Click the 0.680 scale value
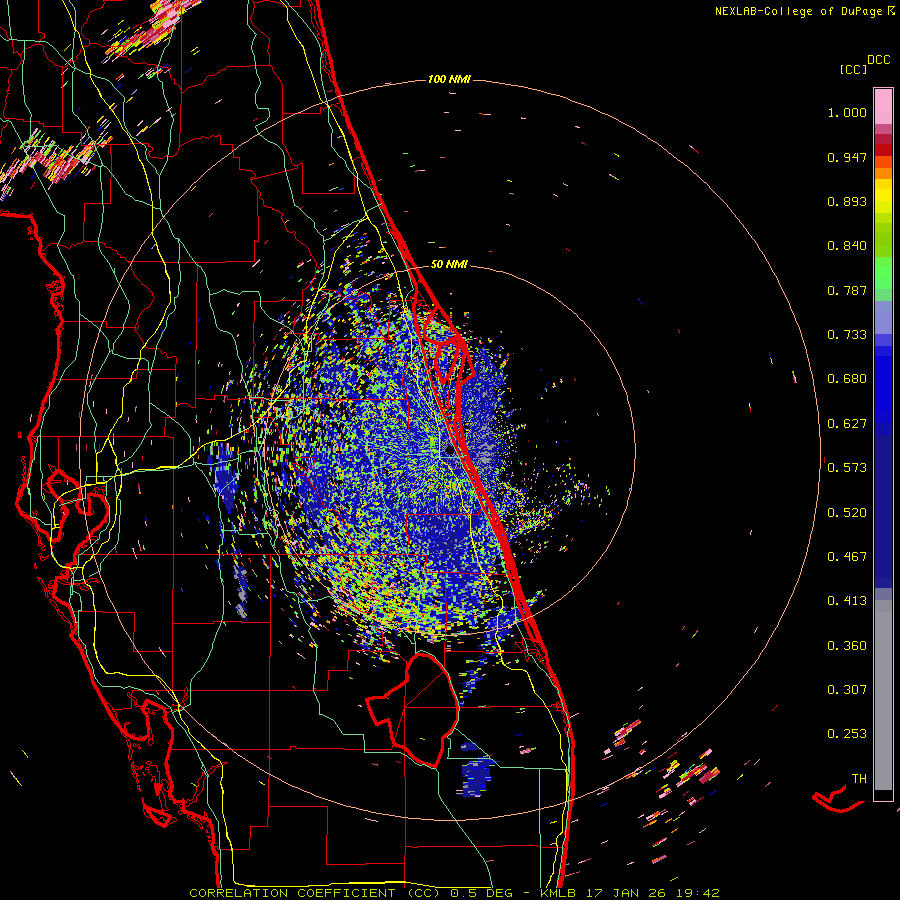This screenshot has width=900, height=900. point(847,379)
